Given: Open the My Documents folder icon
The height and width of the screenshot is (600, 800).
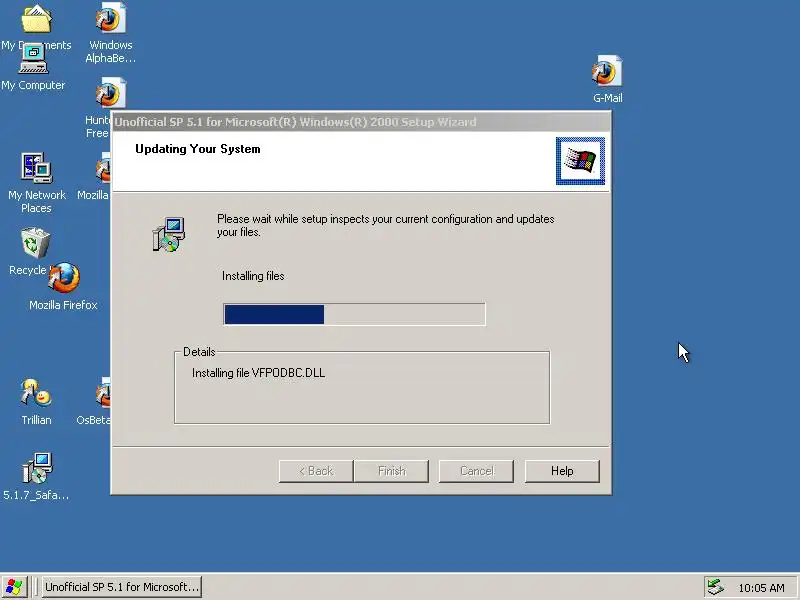Looking at the screenshot, I should pos(36,19).
